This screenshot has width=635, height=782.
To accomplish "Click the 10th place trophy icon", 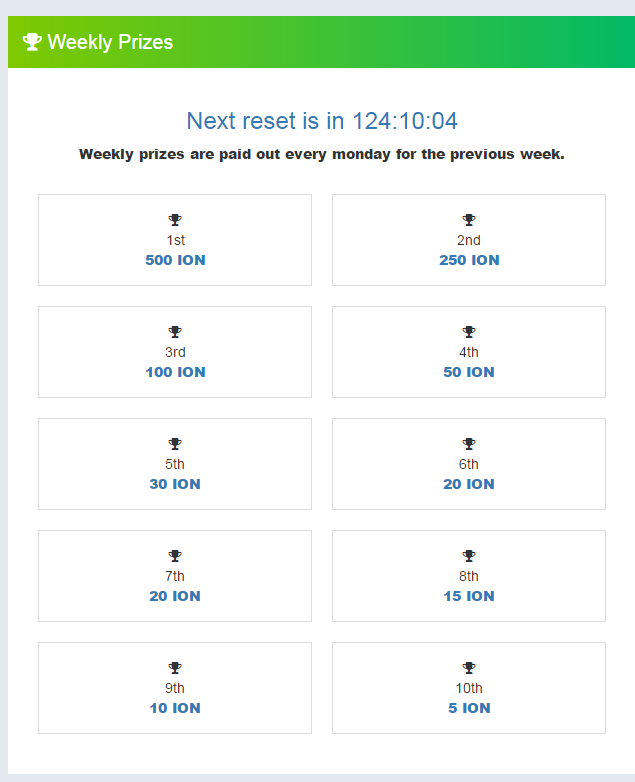I will pyautogui.click(x=469, y=668).
